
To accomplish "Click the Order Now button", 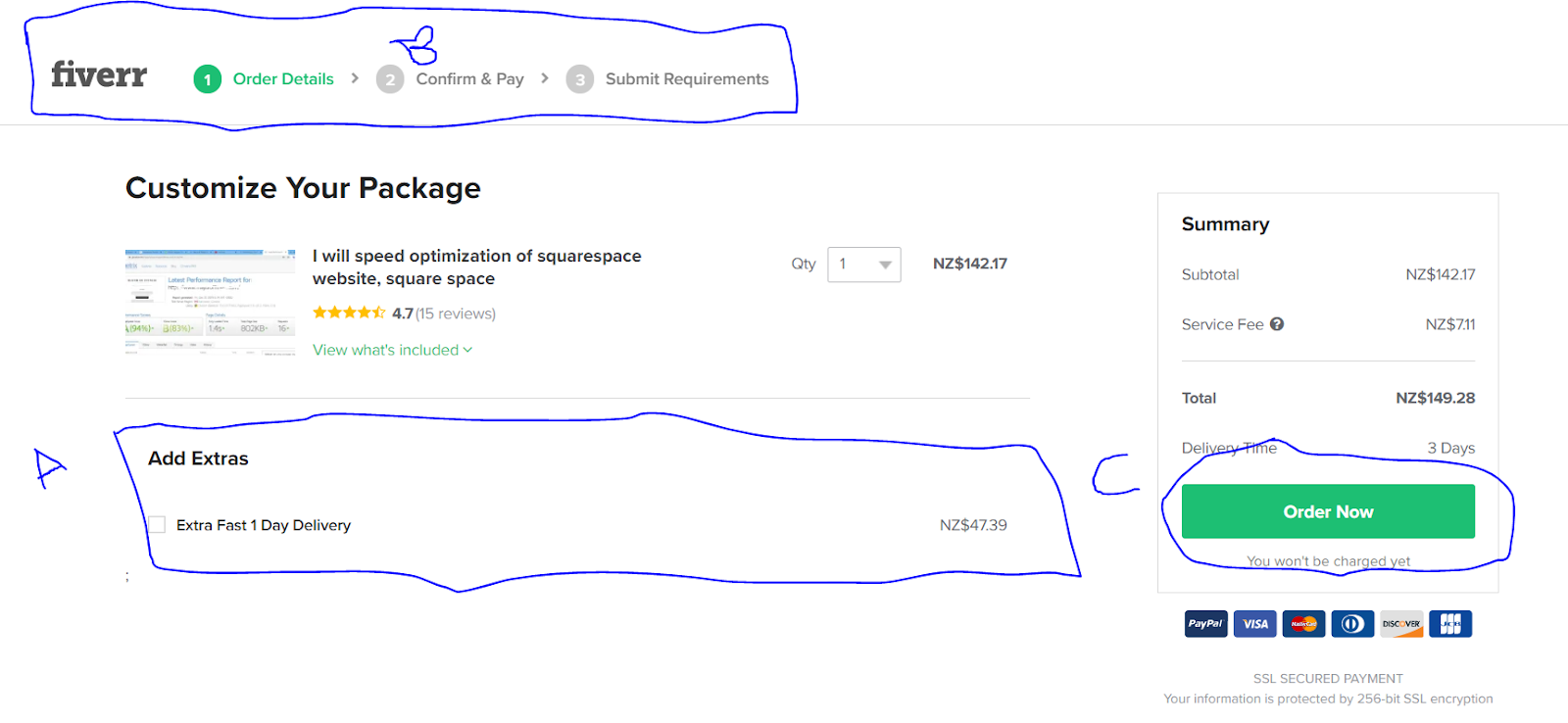I will click(x=1328, y=511).
